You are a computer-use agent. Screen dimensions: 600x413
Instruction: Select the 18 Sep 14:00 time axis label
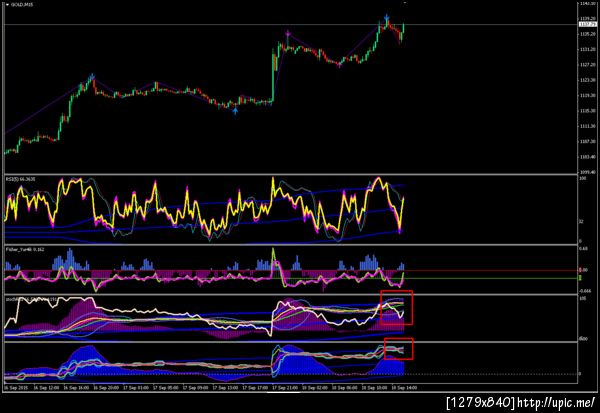coord(404,387)
